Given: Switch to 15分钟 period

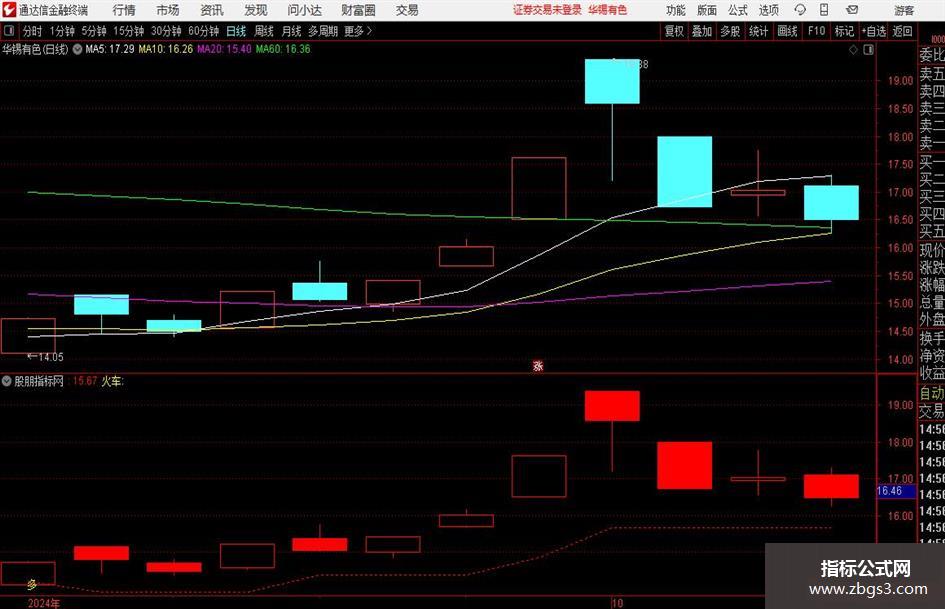Looking at the screenshot, I should click(128, 31).
